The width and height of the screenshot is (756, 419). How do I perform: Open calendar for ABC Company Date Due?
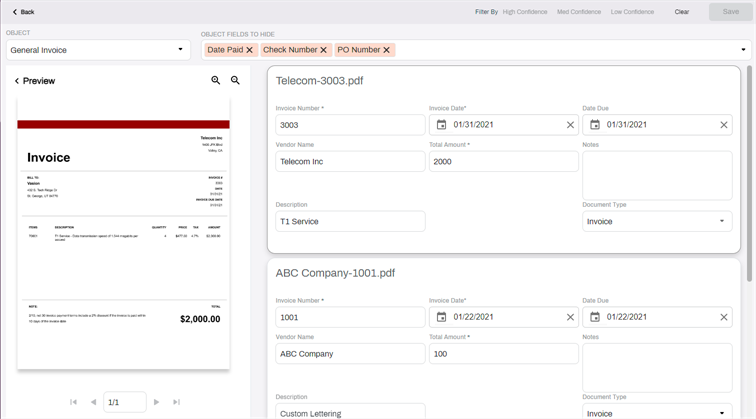595,317
